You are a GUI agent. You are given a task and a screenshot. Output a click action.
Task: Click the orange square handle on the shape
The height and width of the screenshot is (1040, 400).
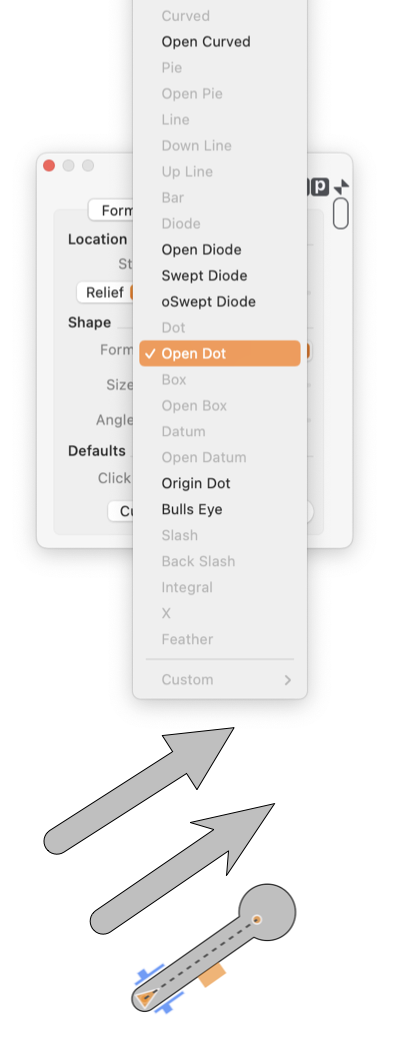213,975
